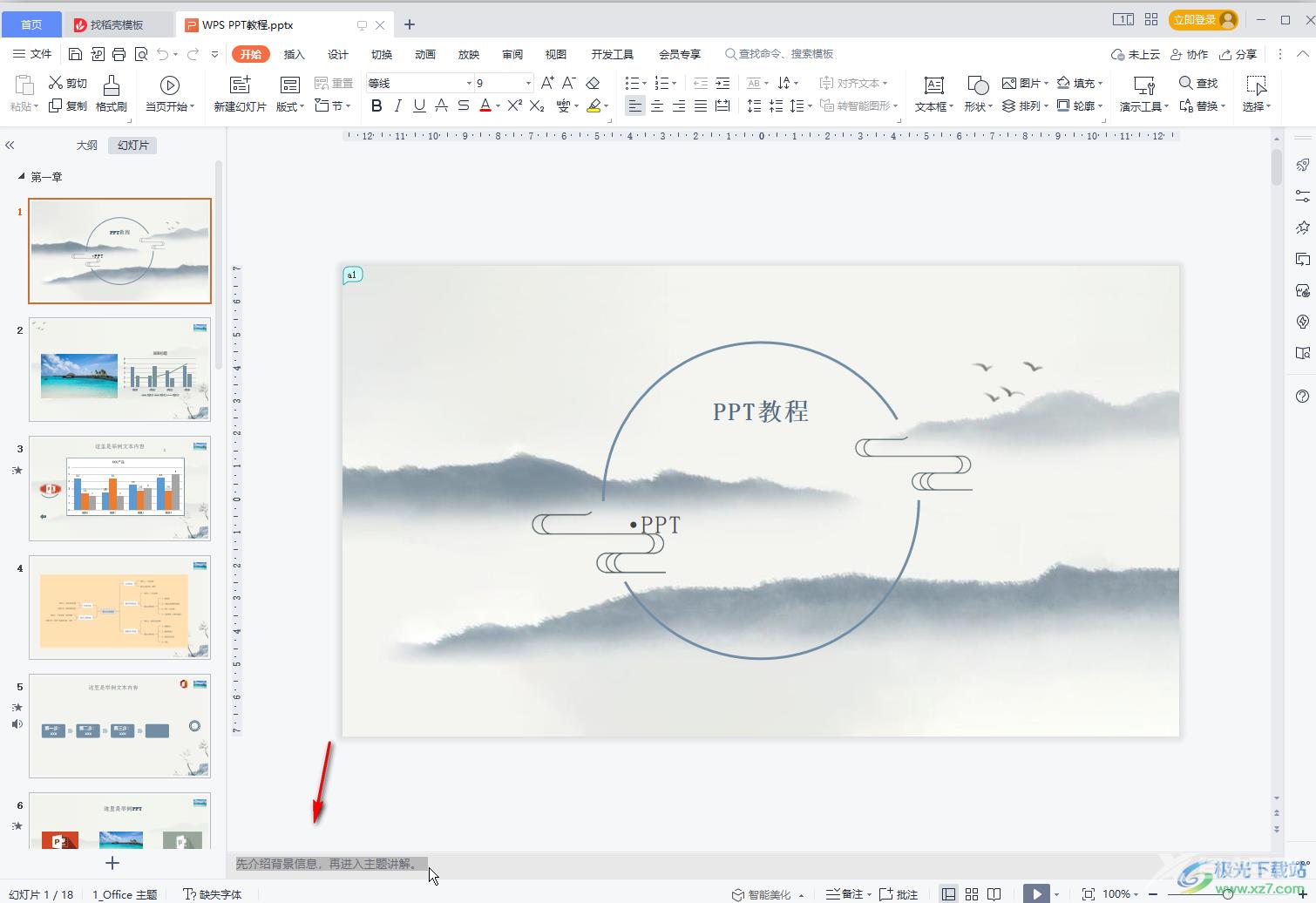This screenshot has height=903, width=1316.
Task: Click the Save icon in quick access toolbar
Action: point(75,54)
